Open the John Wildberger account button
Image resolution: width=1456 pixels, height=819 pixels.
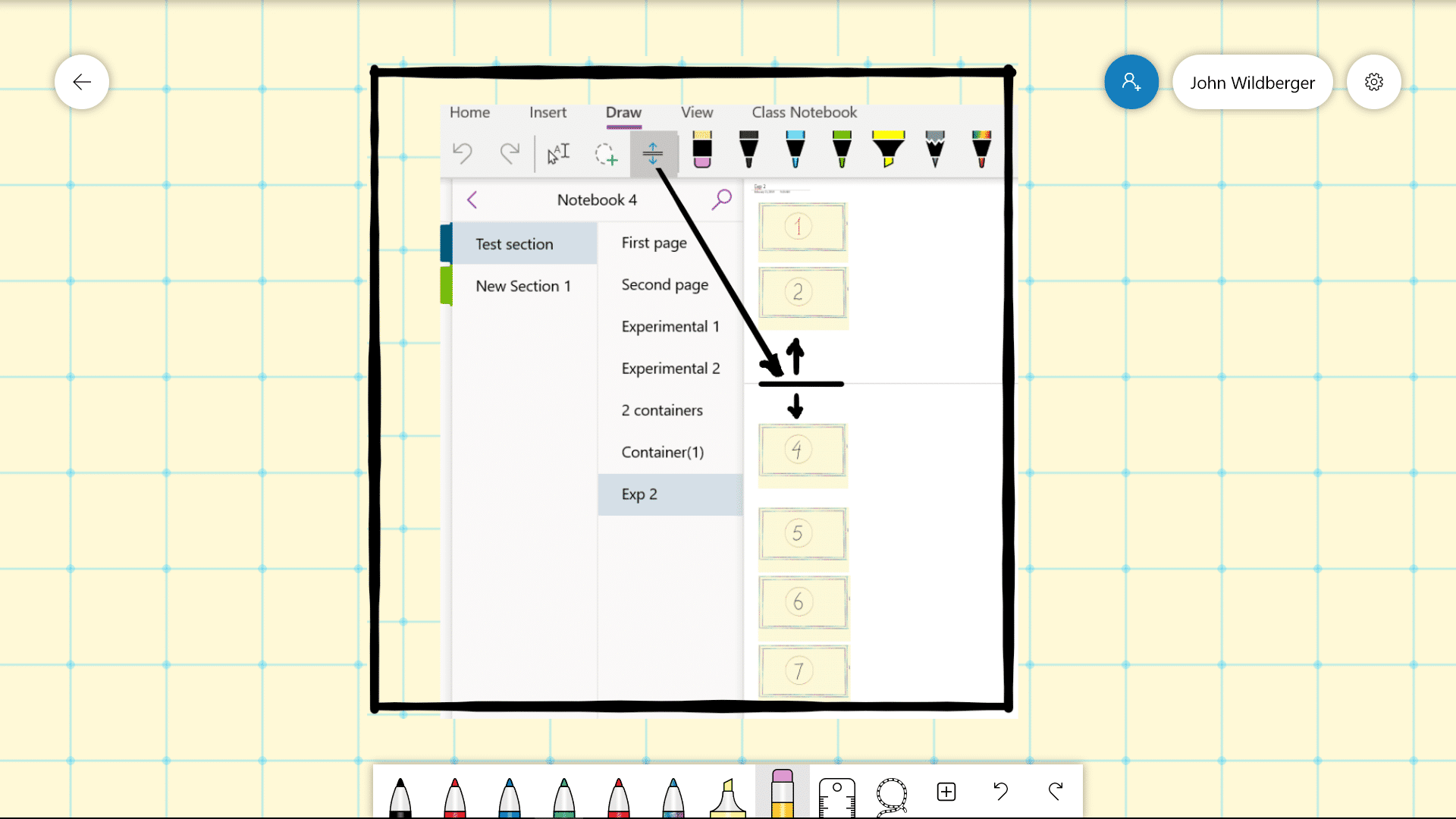1253,82
